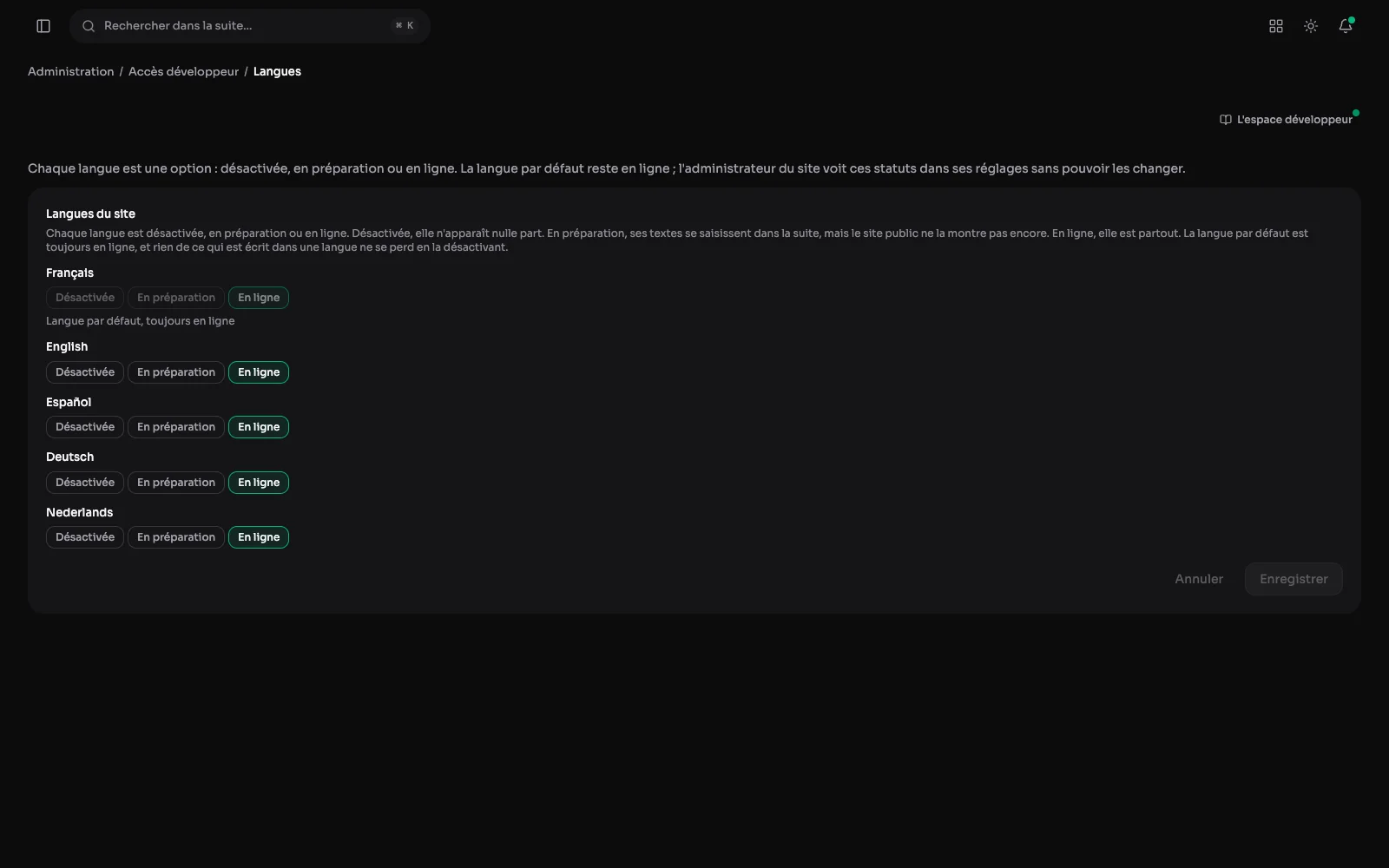Click the Annuler button

coord(1199,579)
